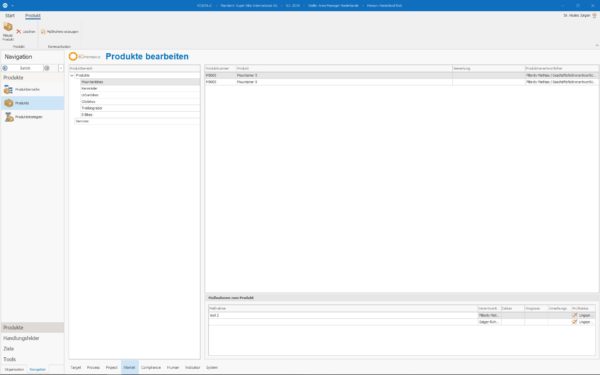Image resolution: width=600 pixels, height=375 pixels.
Task: Toggle the status checkbox in the first Maßnahmen row
Action: (574, 315)
